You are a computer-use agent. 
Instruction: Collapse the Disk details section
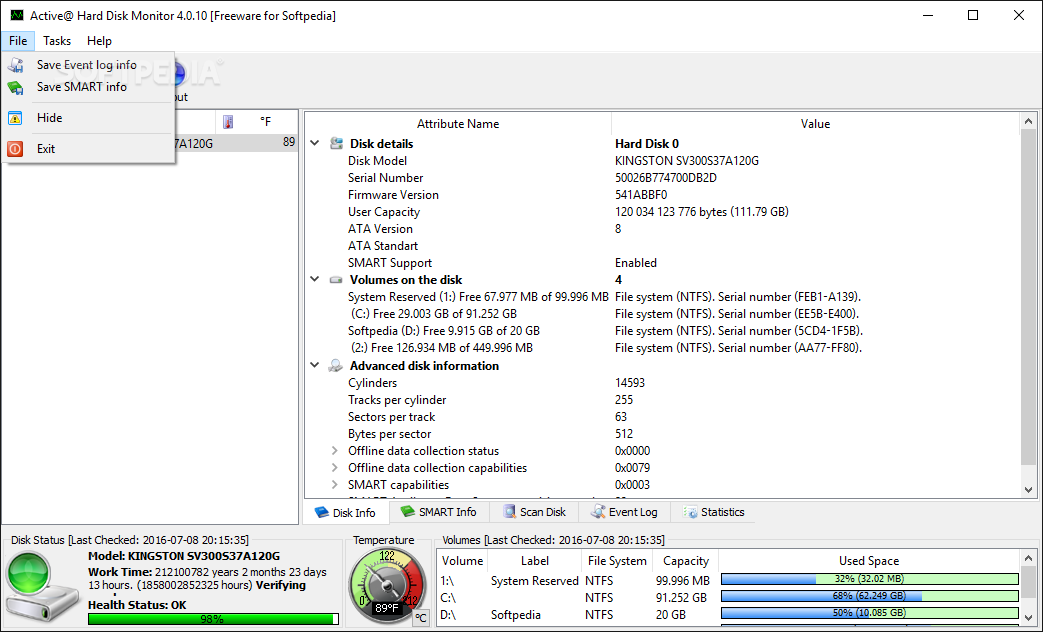(x=315, y=143)
